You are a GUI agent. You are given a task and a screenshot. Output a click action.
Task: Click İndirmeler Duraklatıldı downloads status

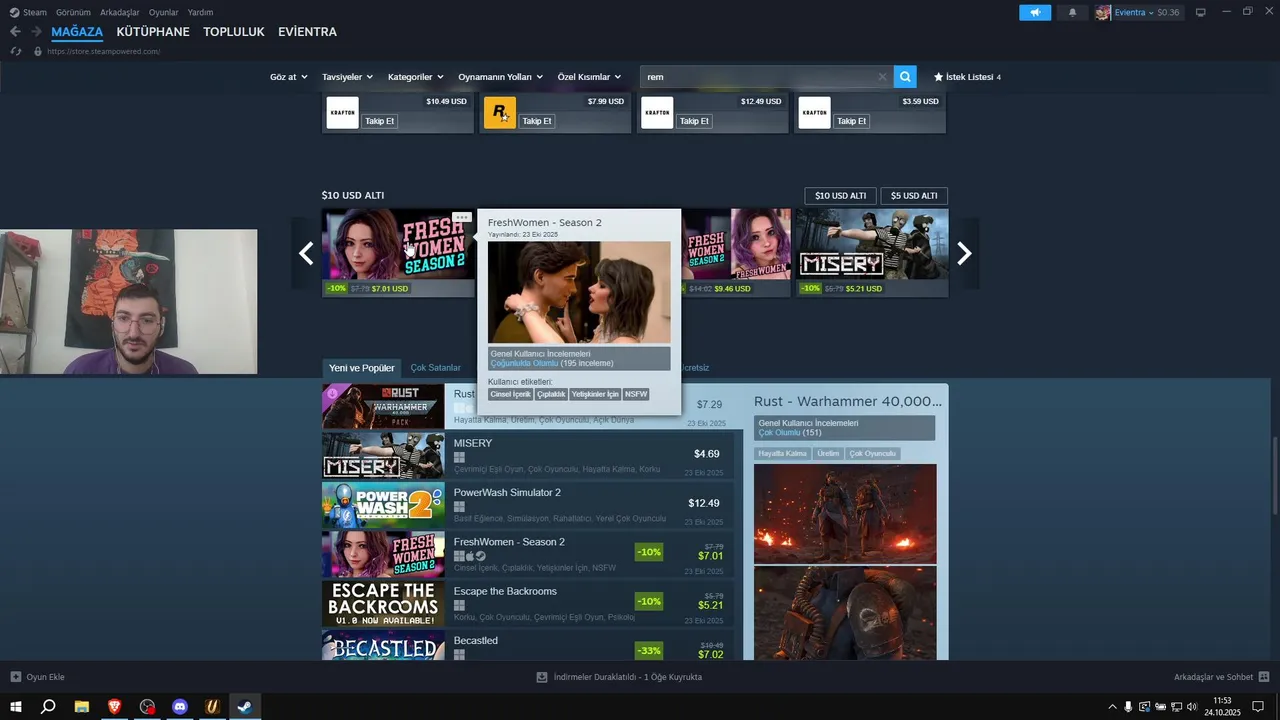click(619, 677)
